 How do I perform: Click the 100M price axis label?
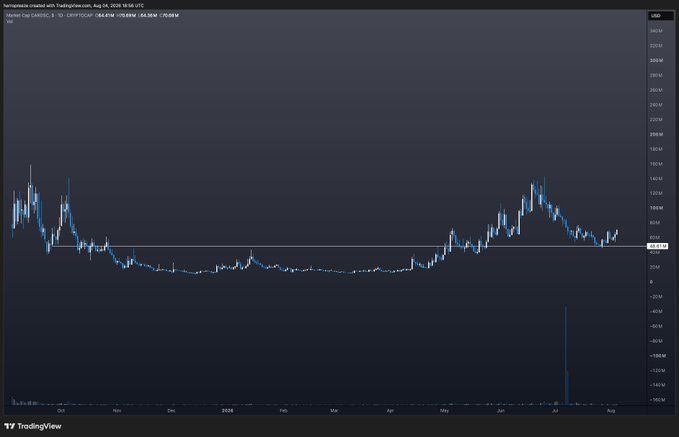pyautogui.click(x=656, y=208)
